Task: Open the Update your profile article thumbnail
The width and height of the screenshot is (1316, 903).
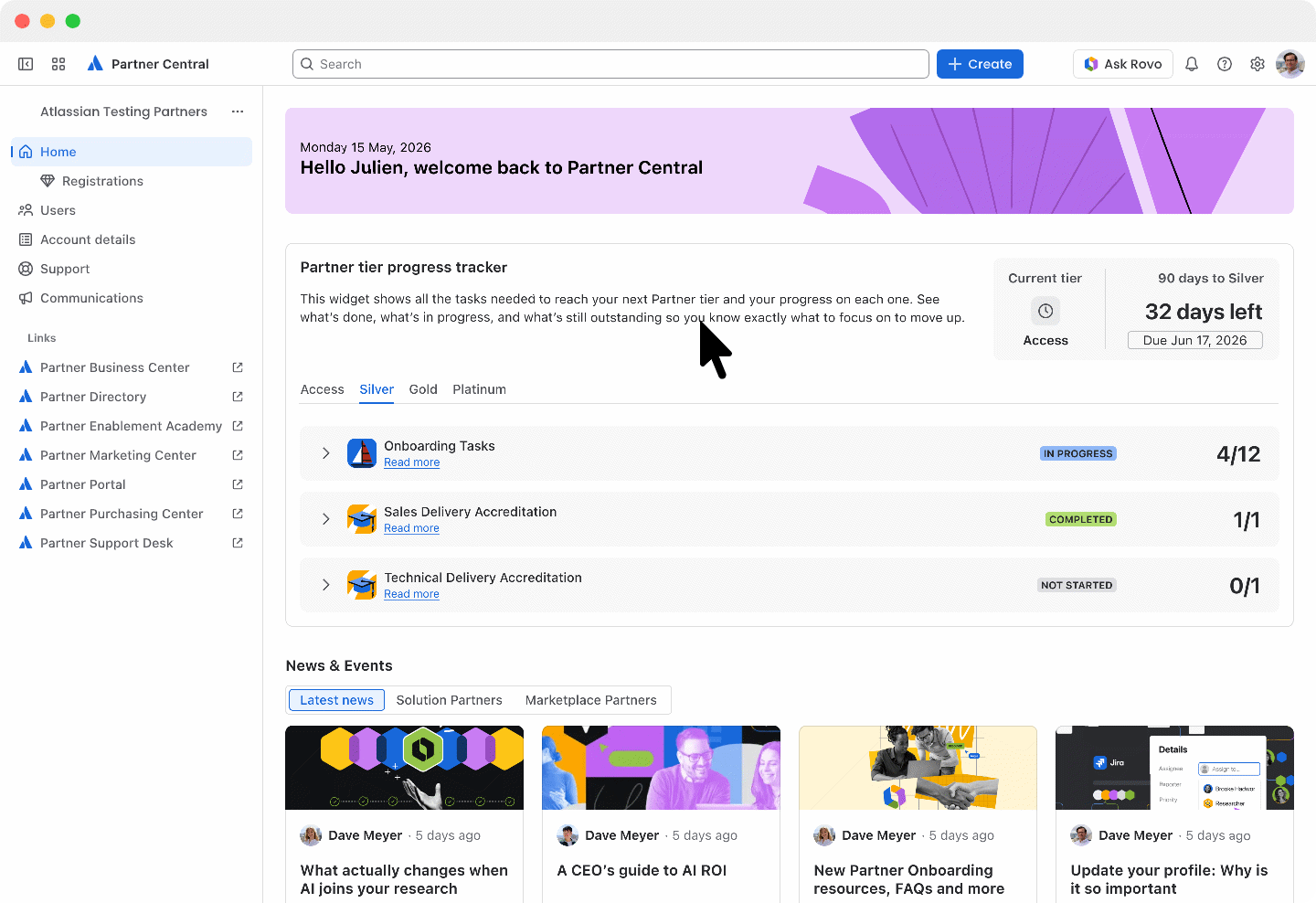Action: (x=1174, y=768)
